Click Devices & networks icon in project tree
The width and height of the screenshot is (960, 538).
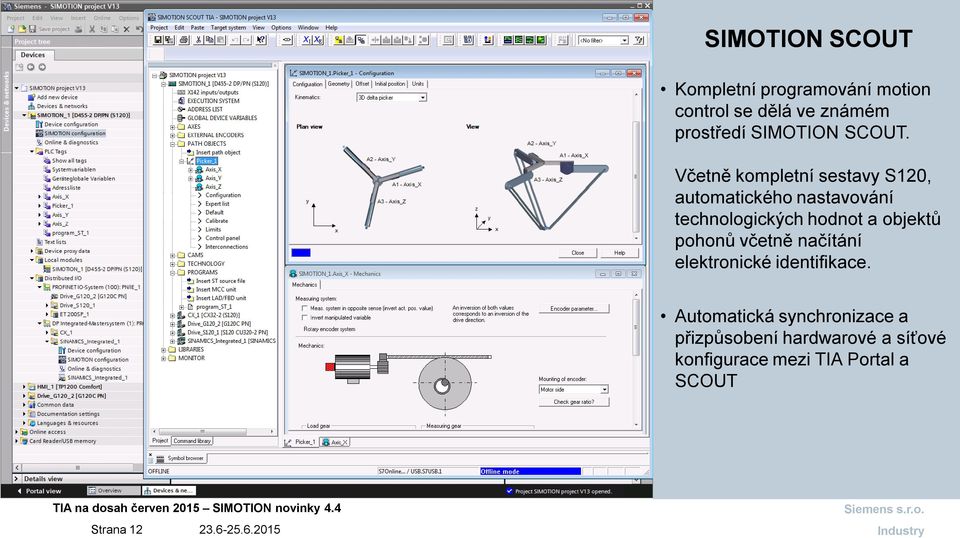[32, 106]
